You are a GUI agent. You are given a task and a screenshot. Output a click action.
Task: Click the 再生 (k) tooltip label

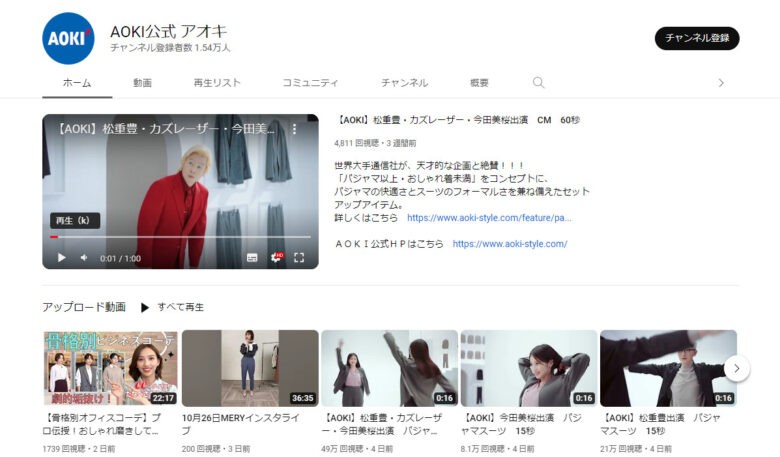(75, 220)
